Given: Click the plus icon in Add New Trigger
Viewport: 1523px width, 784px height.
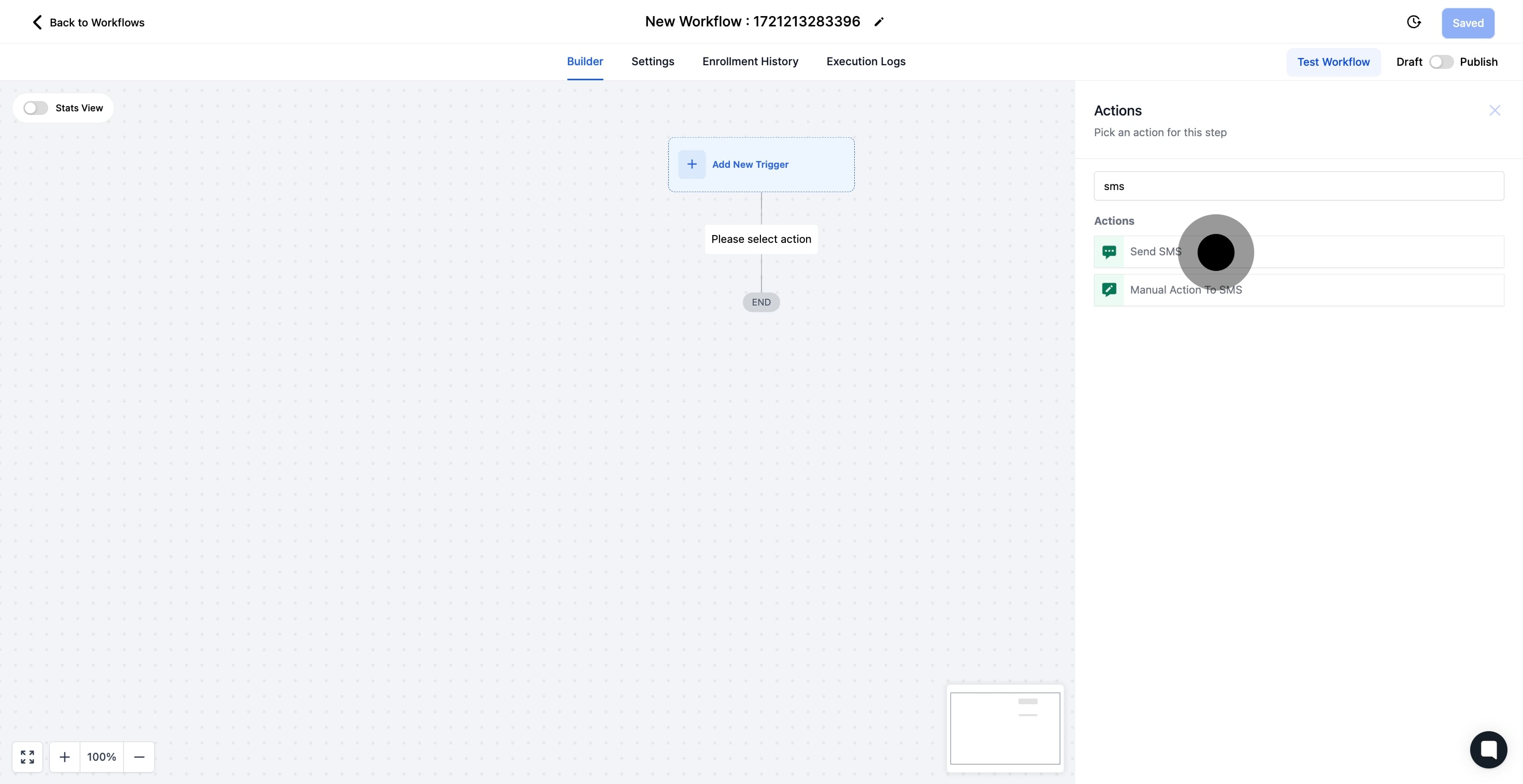Looking at the screenshot, I should point(692,164).
